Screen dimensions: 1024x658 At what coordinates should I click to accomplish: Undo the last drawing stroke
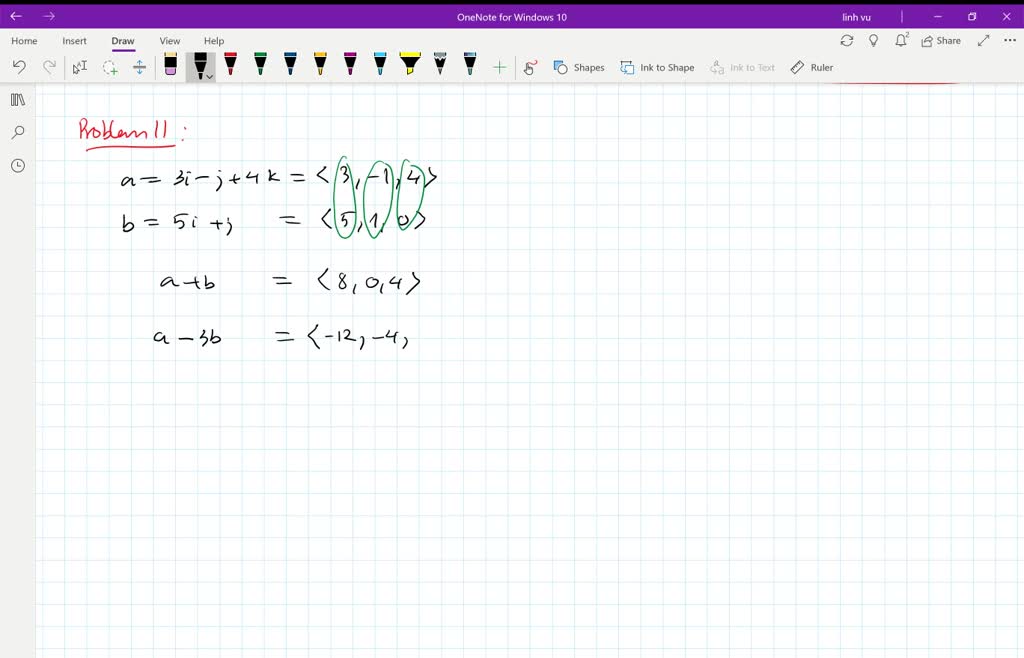(x=18, y=67)
